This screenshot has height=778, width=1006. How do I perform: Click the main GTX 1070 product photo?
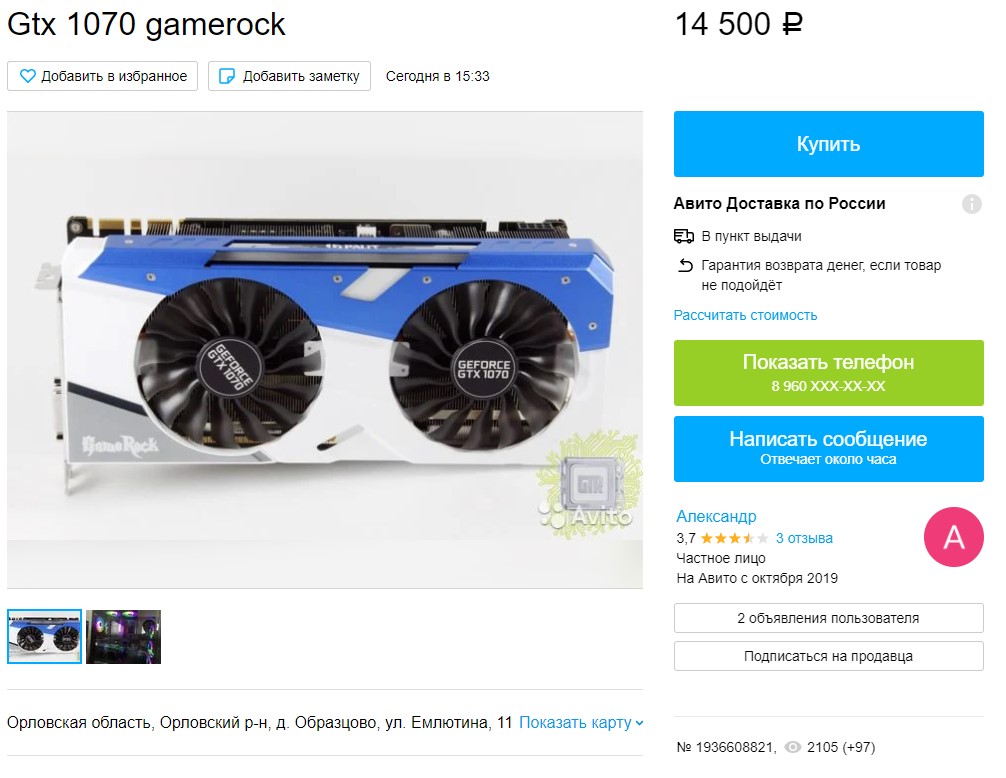[x=325, y=350]
